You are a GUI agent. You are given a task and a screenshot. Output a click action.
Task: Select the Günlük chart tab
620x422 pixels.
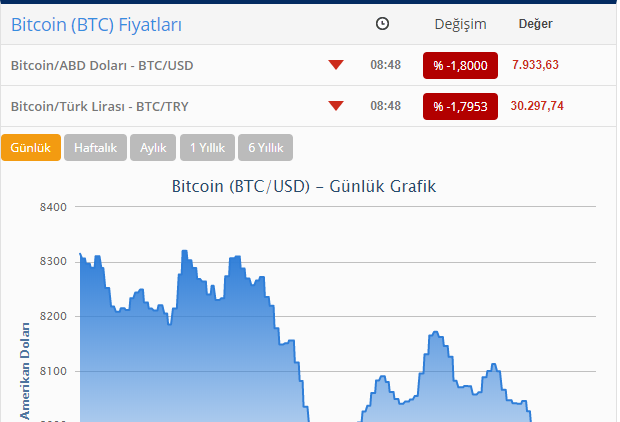click(31, 148)
